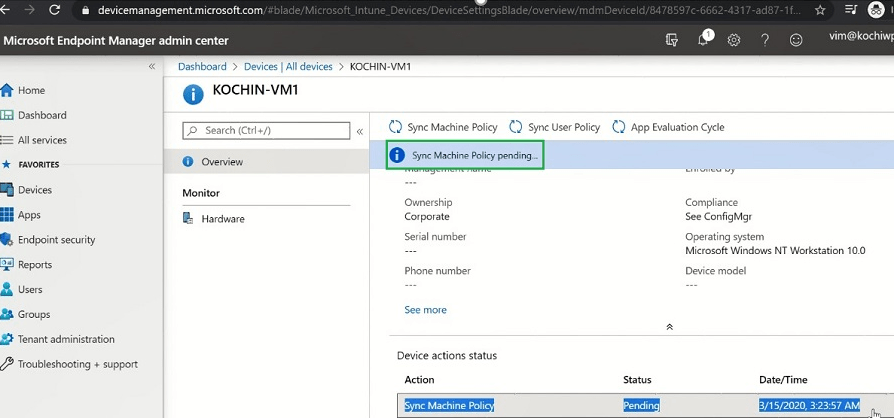Click See ConfigMgr compliance value
This screenshot has width=894, height=418.
[716, 217]
